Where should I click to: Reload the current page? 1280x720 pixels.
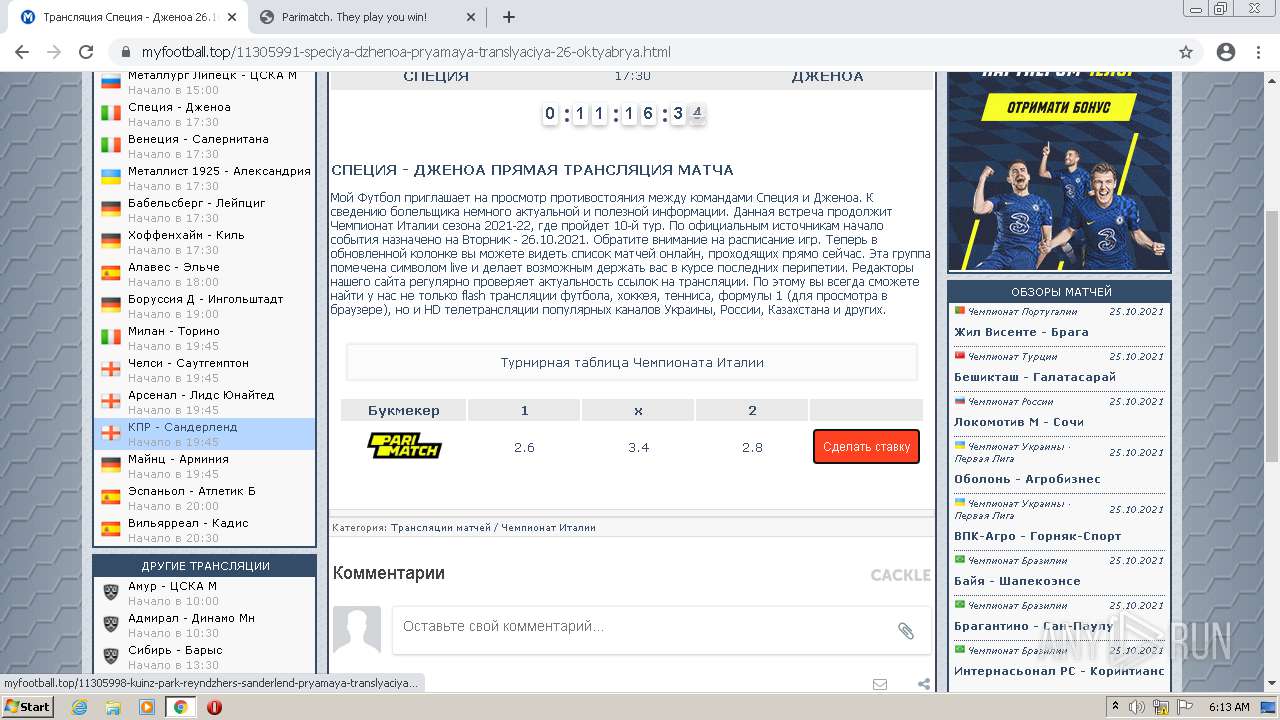86,52
